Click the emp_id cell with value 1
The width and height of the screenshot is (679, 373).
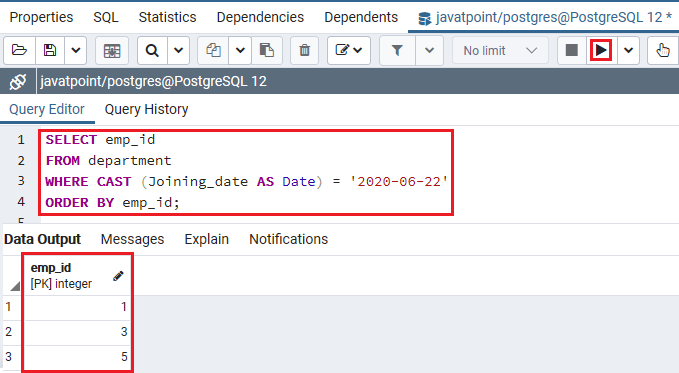(78, 307)
